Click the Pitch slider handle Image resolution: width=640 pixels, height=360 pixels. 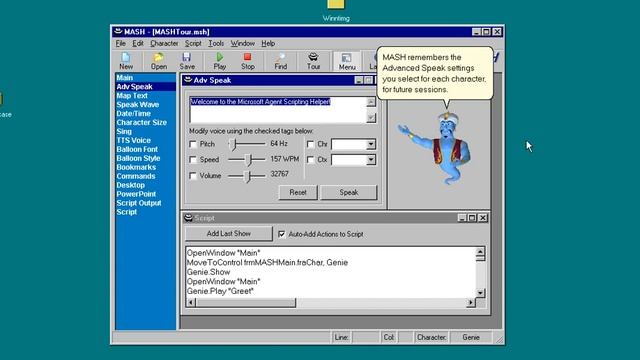(x=233, y=144)
